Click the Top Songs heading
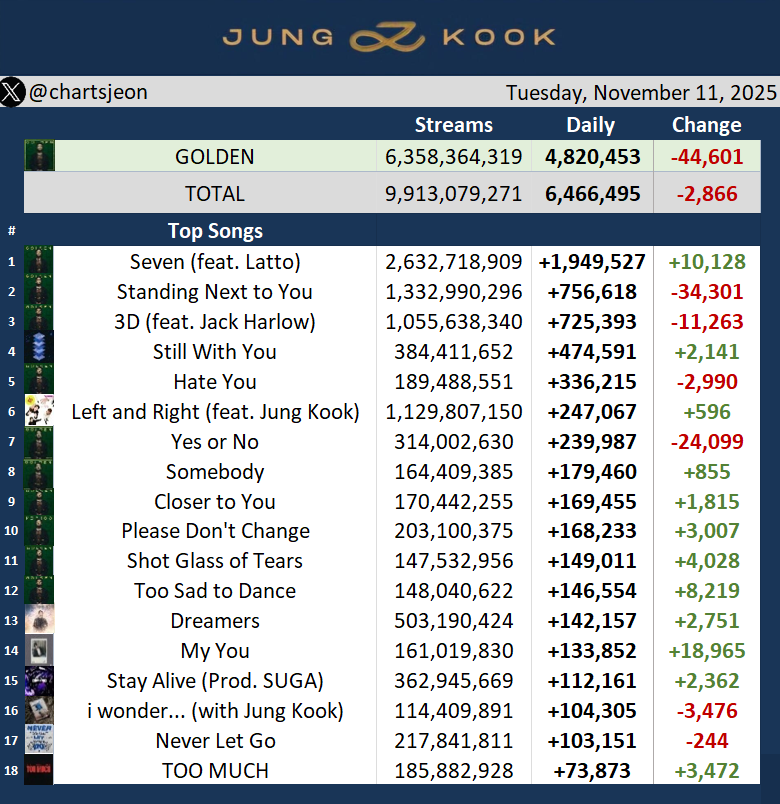Image resolution: width=780 pixels, height=804 pixels. coord(215,231)
